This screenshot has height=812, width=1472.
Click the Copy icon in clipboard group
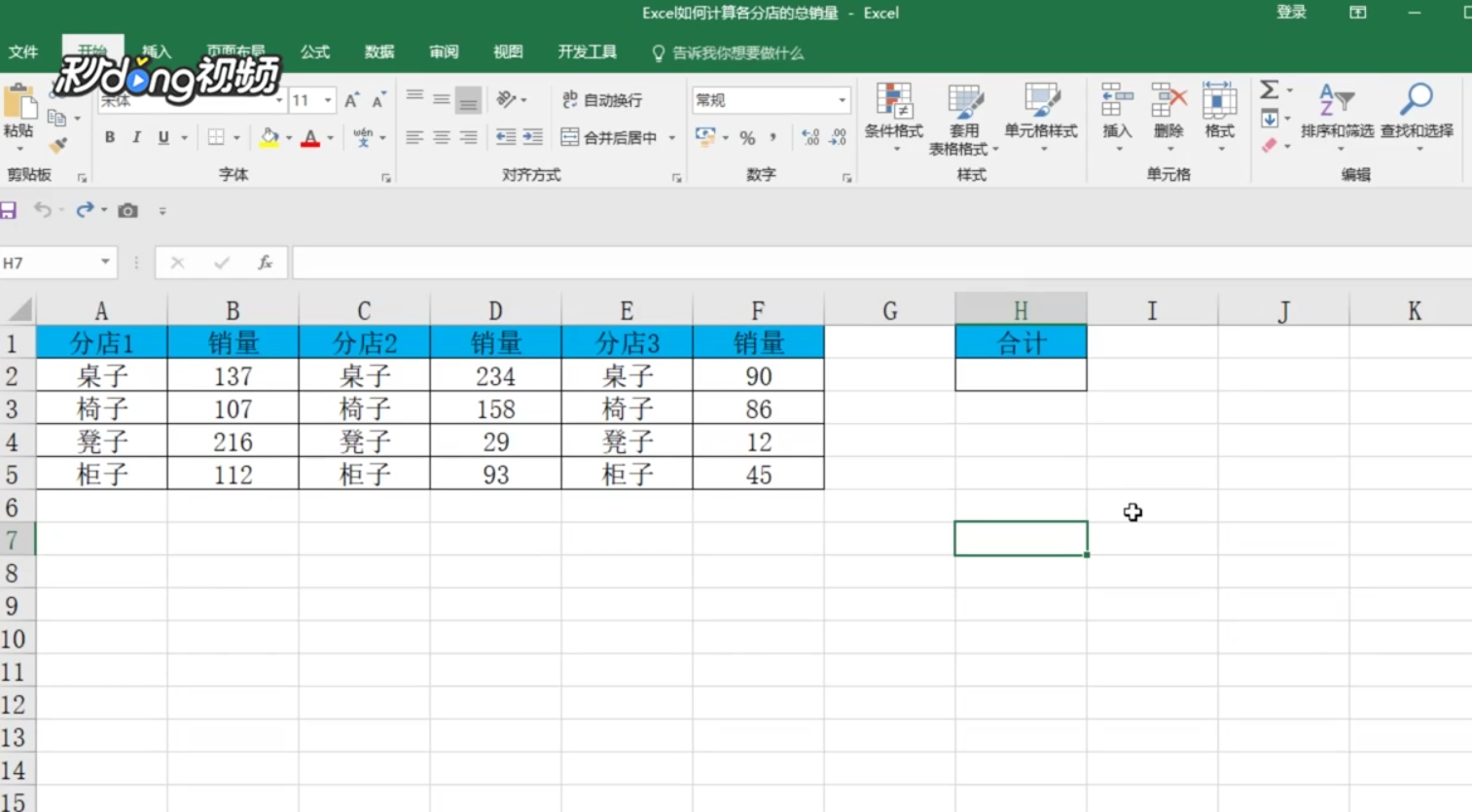click(57, 118)
